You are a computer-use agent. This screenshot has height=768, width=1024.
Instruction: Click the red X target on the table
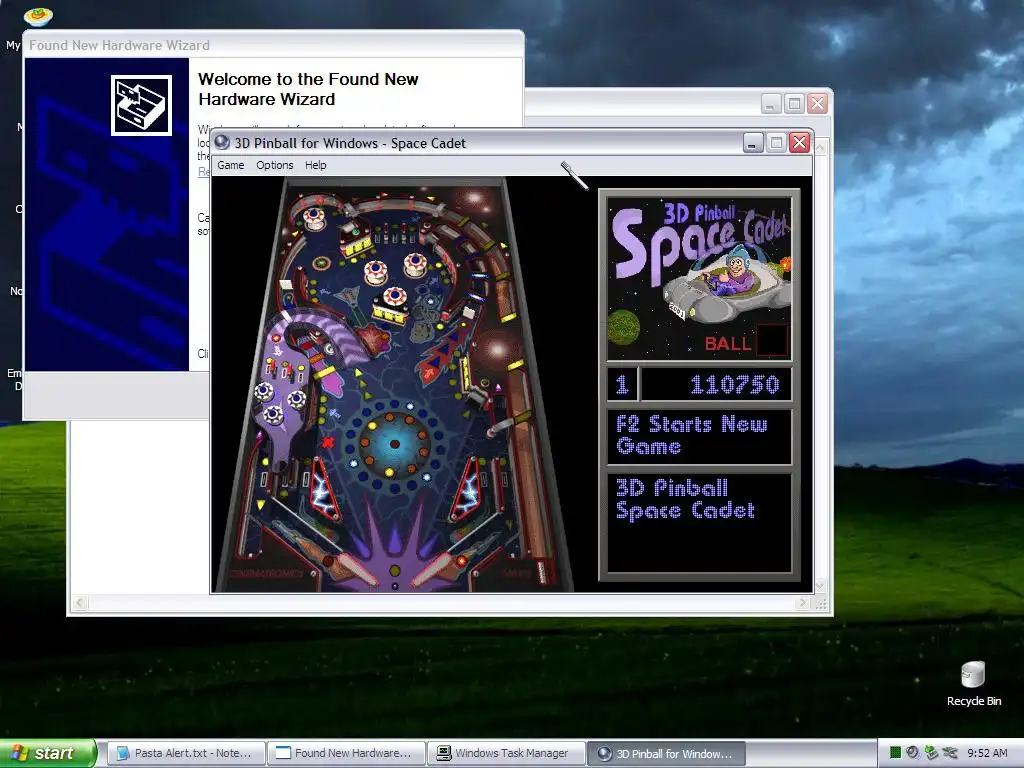(328, 442)
